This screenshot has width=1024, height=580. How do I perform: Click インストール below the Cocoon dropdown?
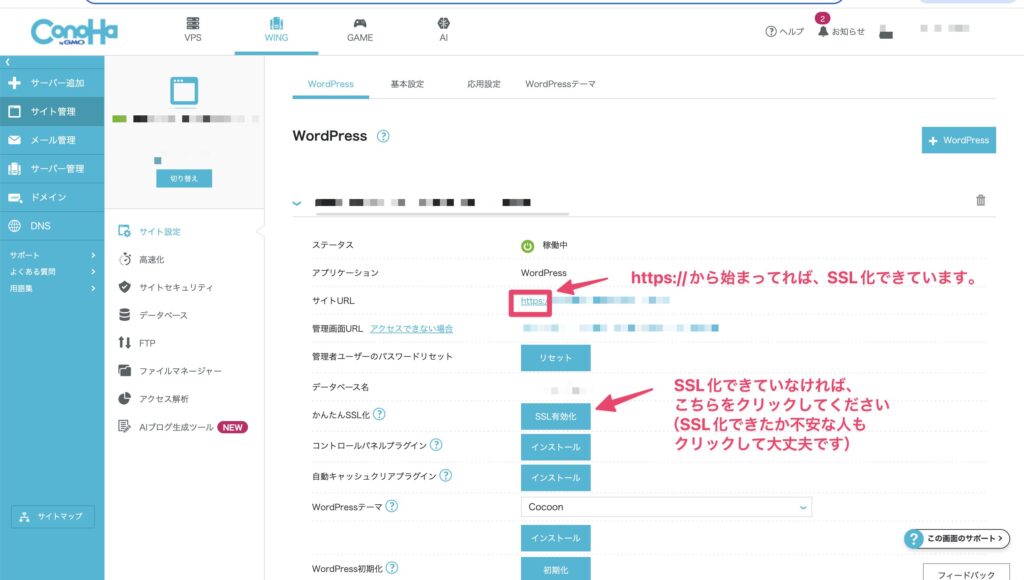coord(556,538)
